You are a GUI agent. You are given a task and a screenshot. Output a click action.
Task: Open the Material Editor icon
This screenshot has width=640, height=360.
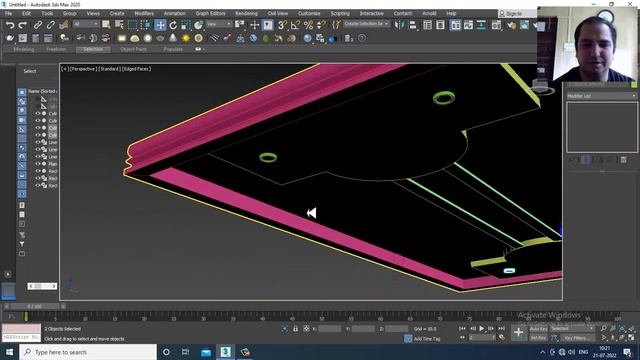click(496, 25)
